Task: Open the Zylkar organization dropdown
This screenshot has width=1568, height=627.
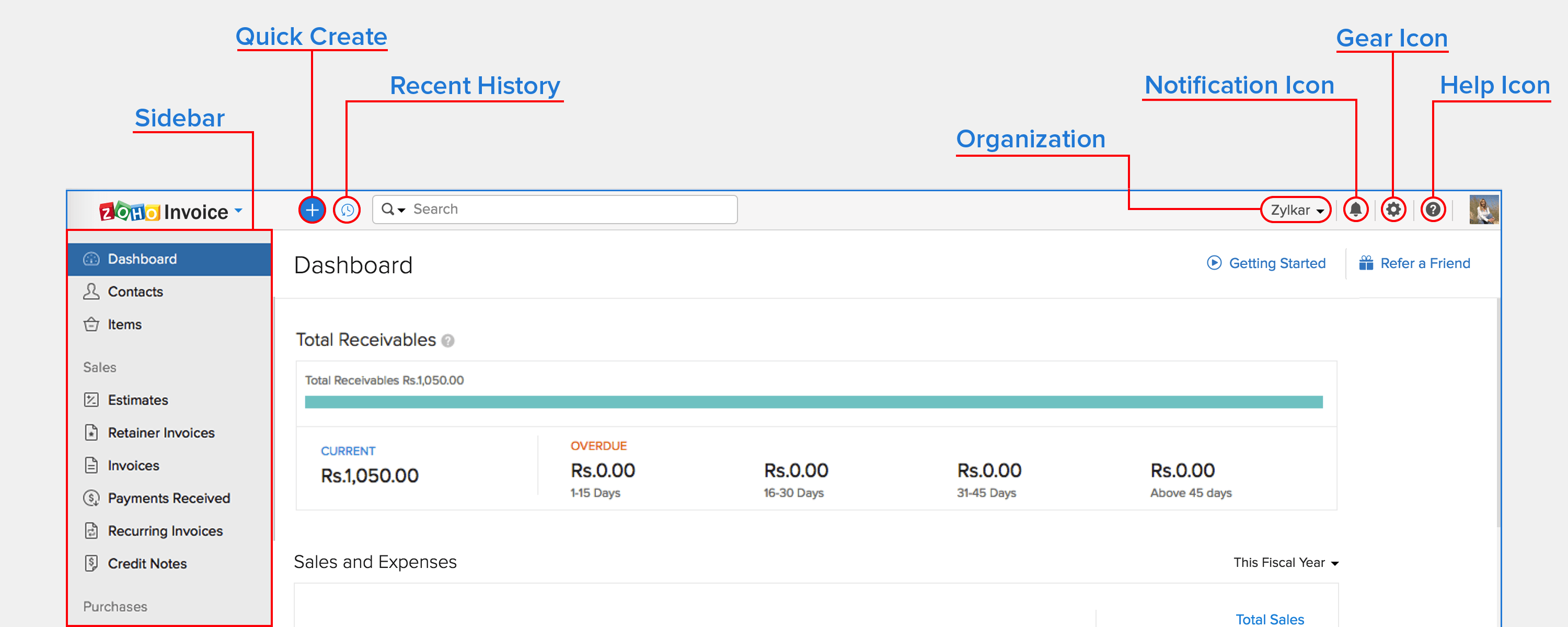Action: (1297, 210)
